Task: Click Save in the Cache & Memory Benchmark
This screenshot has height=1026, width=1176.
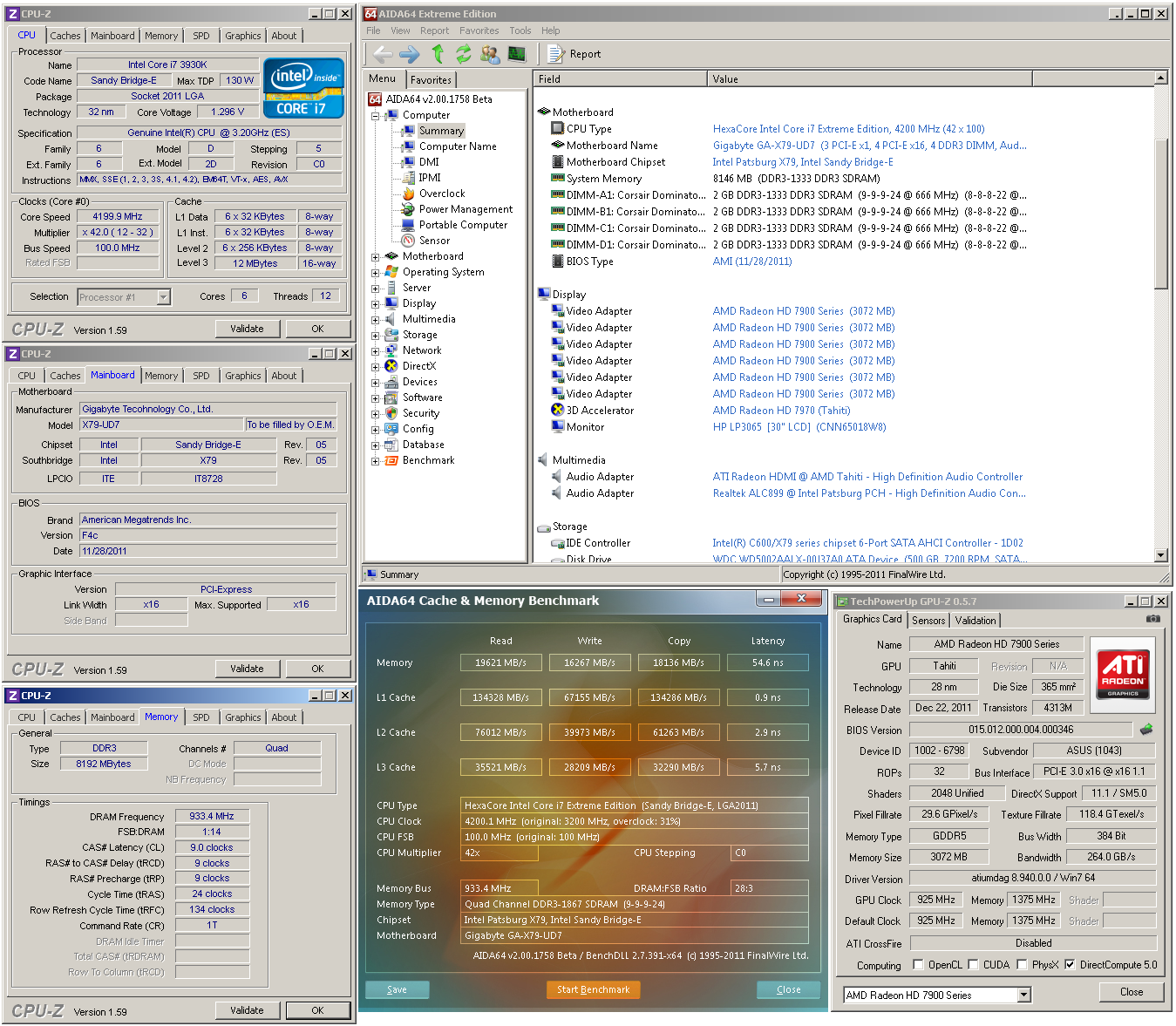Action: click(x=398, y=989)
